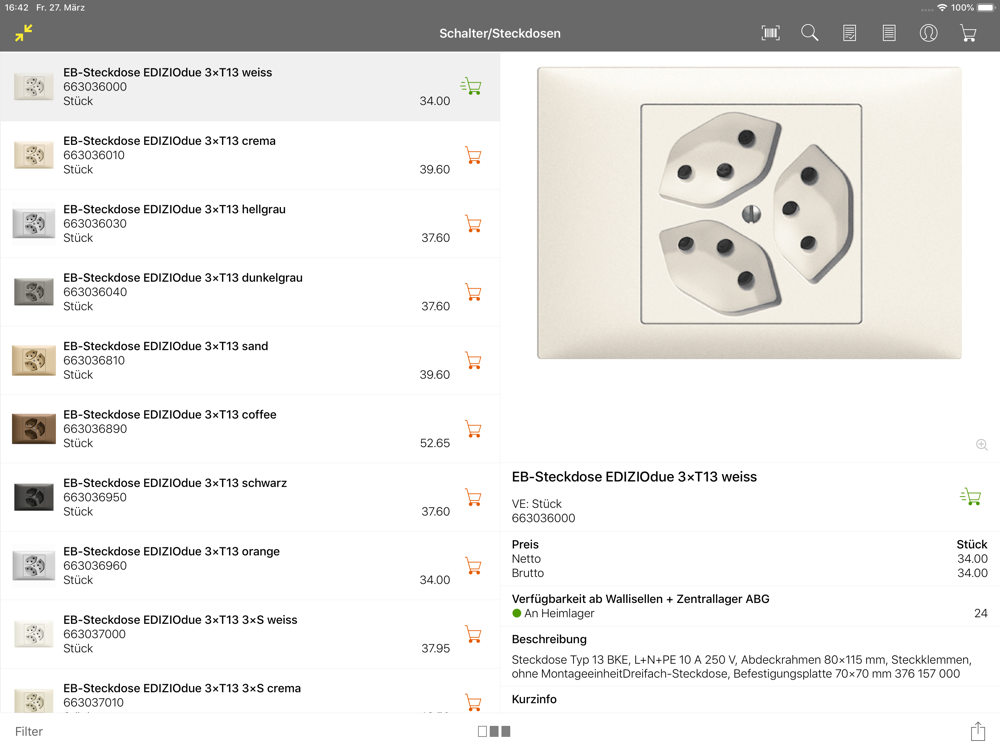The image size is (1000, 750).
Task: Select thumbnail of the schwarz socket
Action: pyautogui.click(x=34, y=497)
